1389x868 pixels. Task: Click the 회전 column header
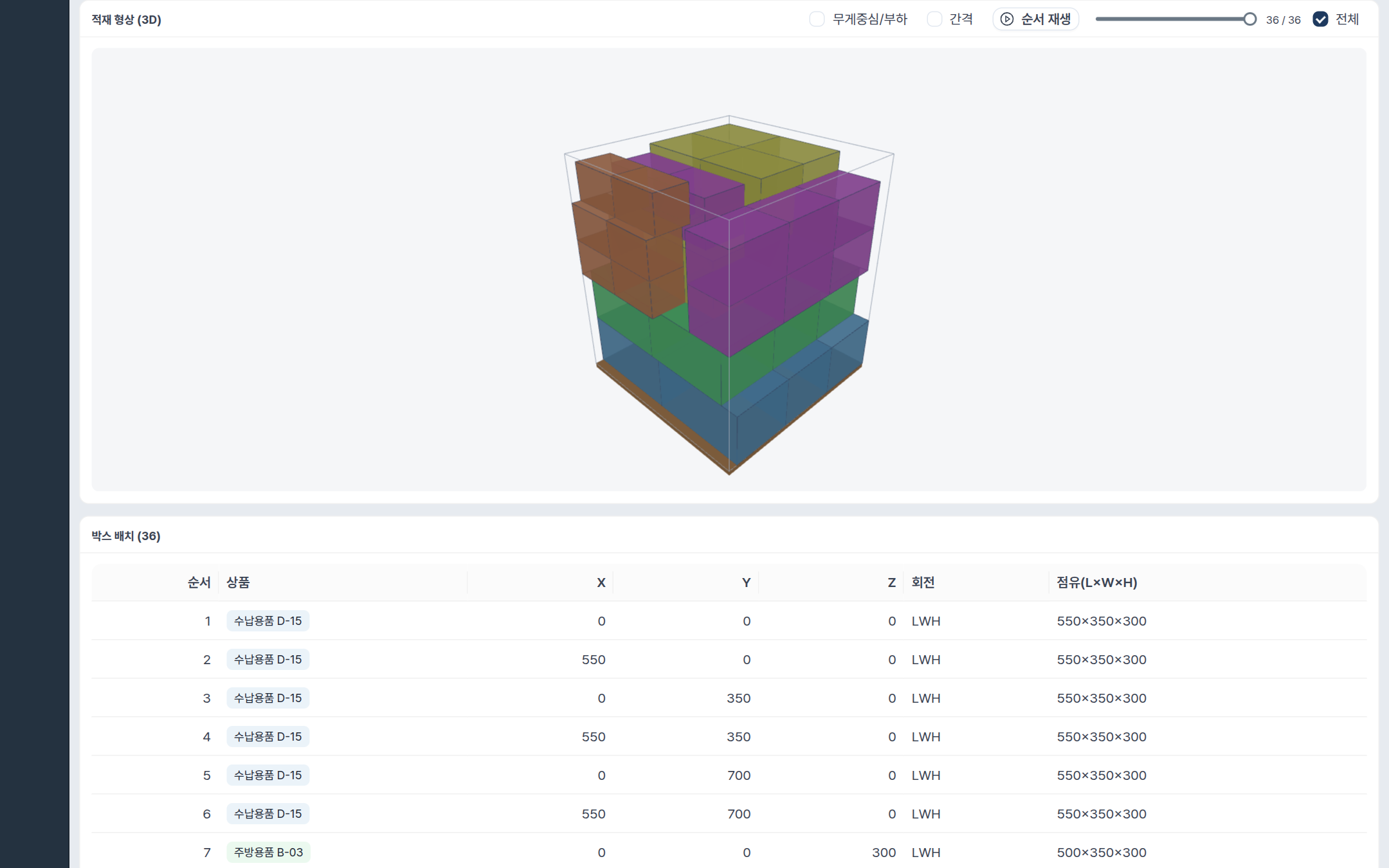point(923,583)
